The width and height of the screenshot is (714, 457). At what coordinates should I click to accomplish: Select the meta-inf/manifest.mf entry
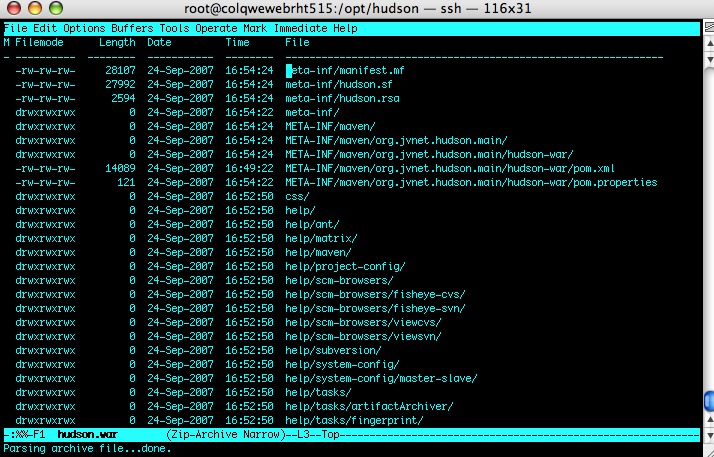(345, 71)
